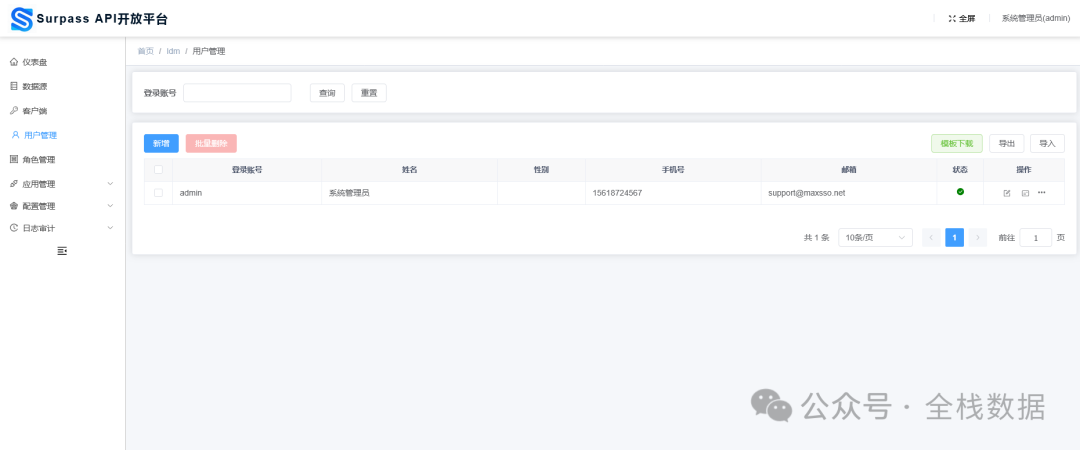Viewport: 1080px width, 450px height.
Task: Click the blue 新增 button
Action: tap(161, 144)
